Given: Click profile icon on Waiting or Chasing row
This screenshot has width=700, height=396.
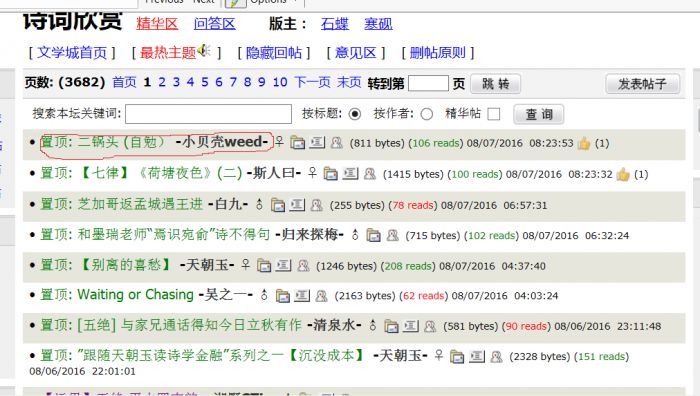Looking at the screenshot, I should coord(321,296).
